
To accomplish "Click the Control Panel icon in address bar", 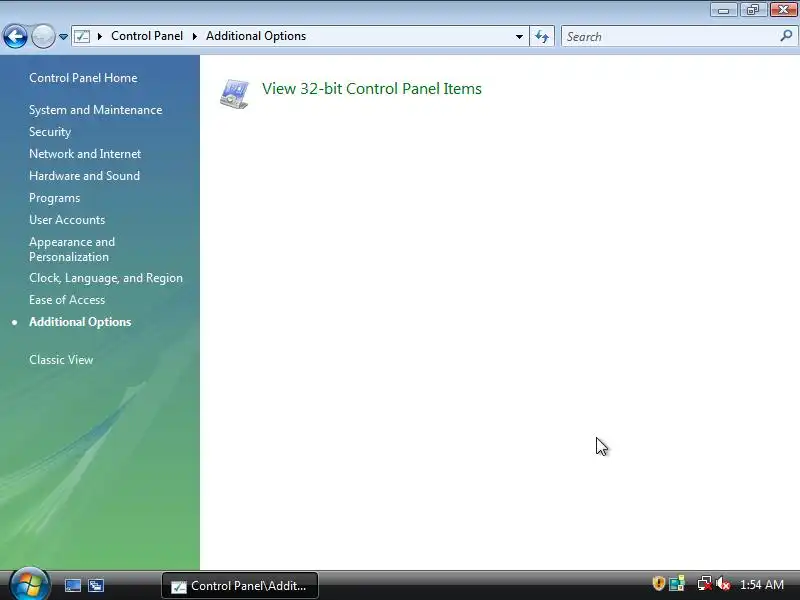I will (82, 36).
